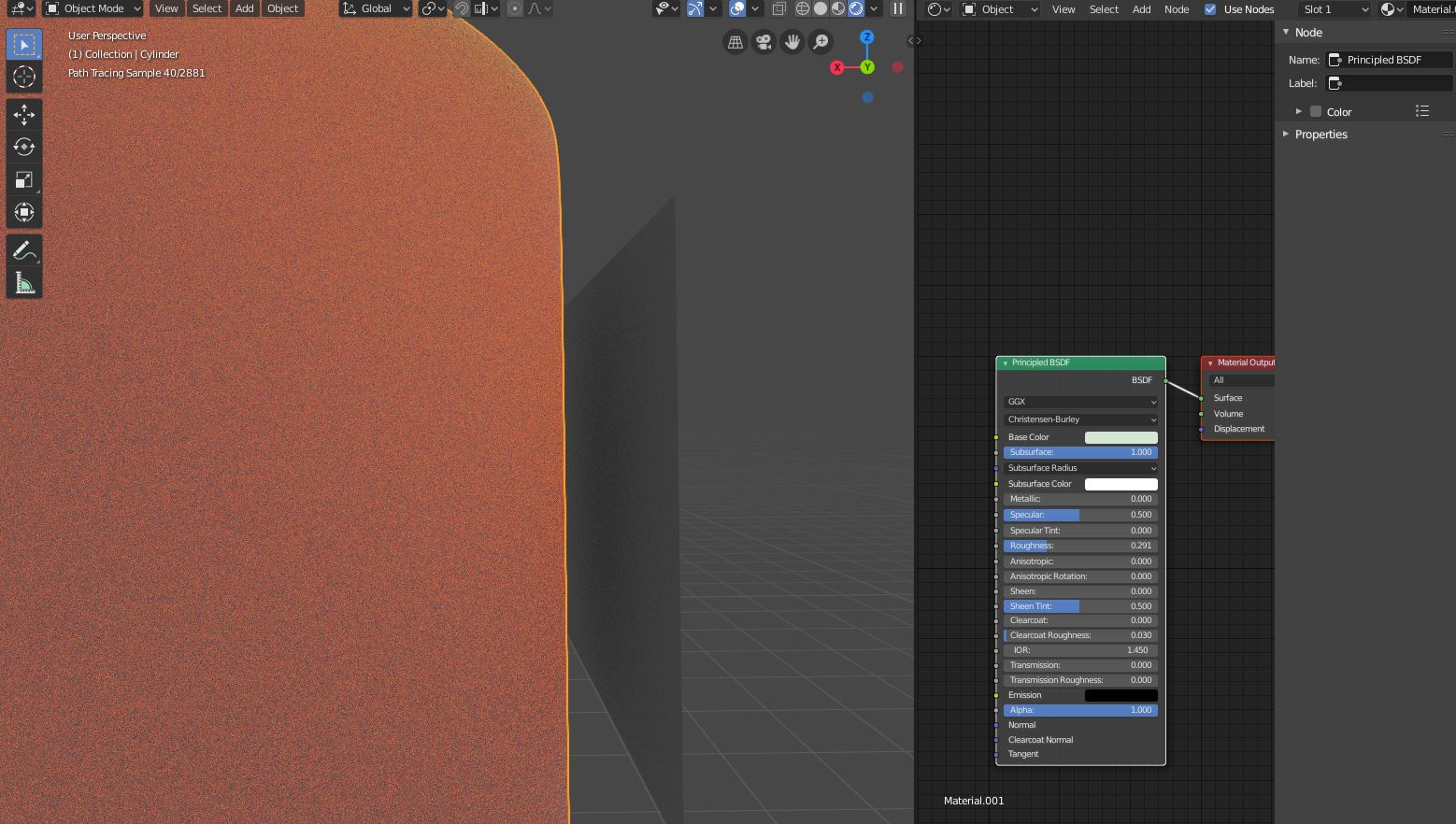This screenshot has height=824, width=1456.
Task: Click the blue Z axis gizmo
Action: pos(867,37)
